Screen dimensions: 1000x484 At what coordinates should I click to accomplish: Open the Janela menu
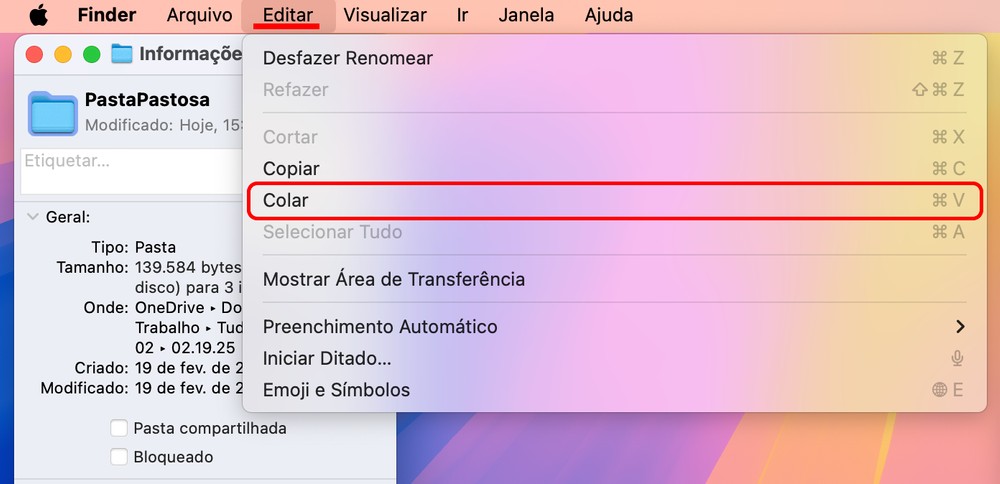tap(526, 15)
